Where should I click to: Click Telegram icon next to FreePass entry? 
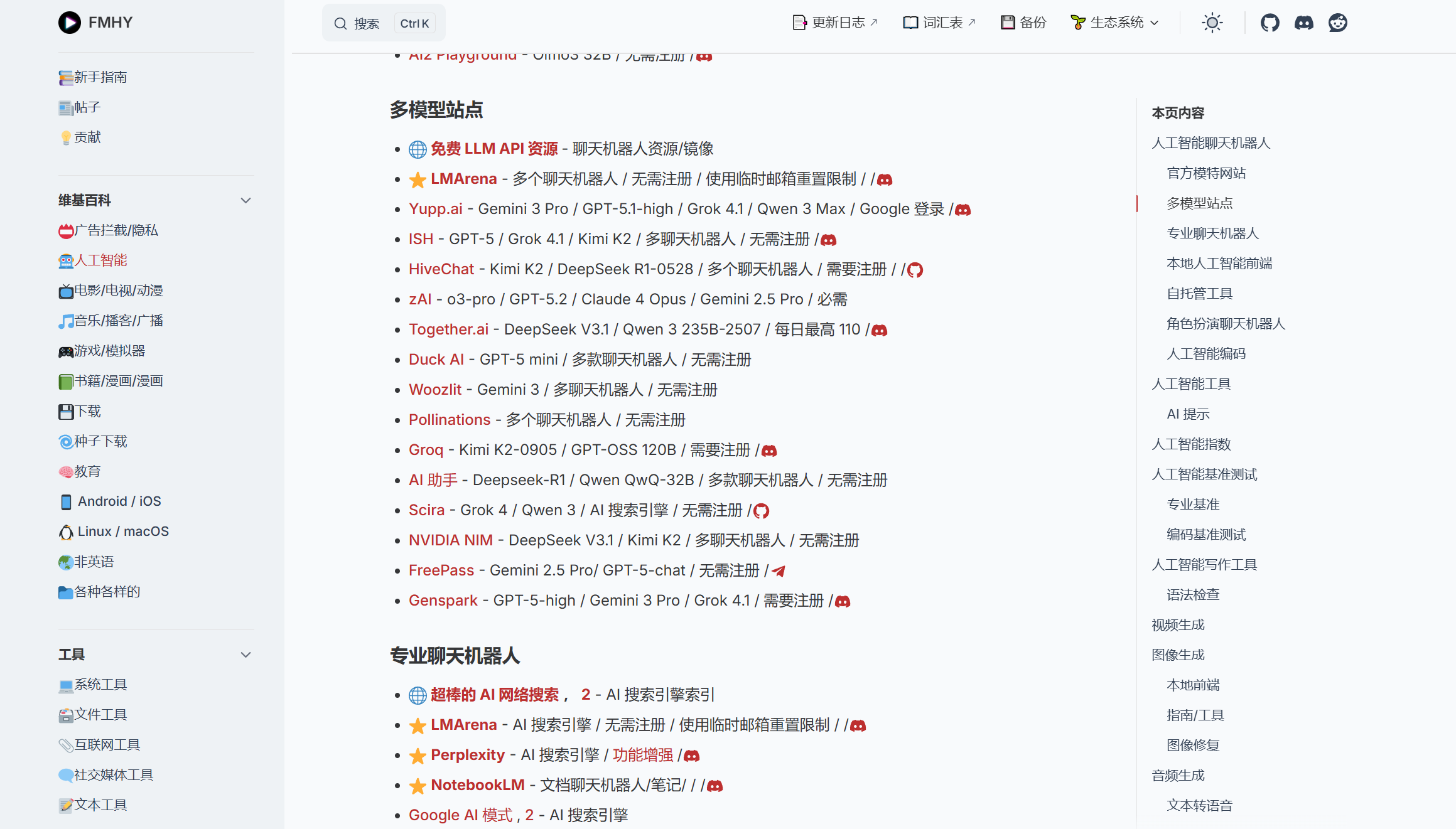point(779,571)
